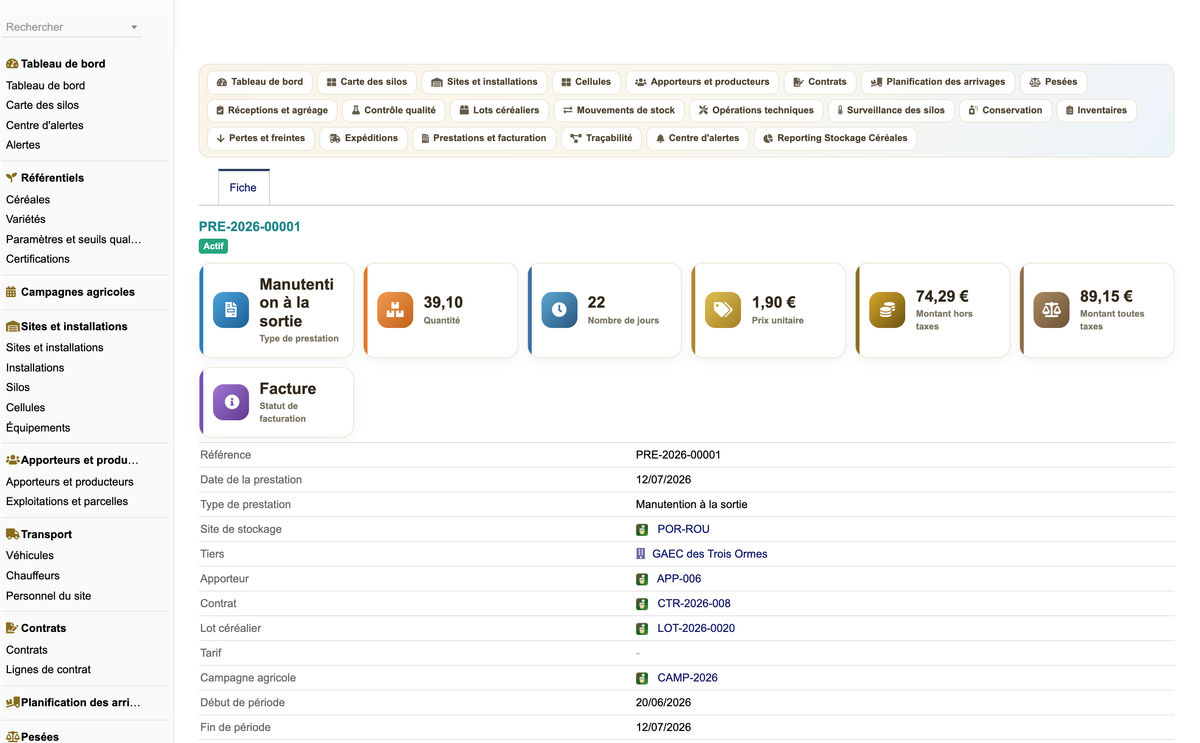1200x743 pixels.
Task: Open Tableau de bord in top toolbar
Action: 260,82
